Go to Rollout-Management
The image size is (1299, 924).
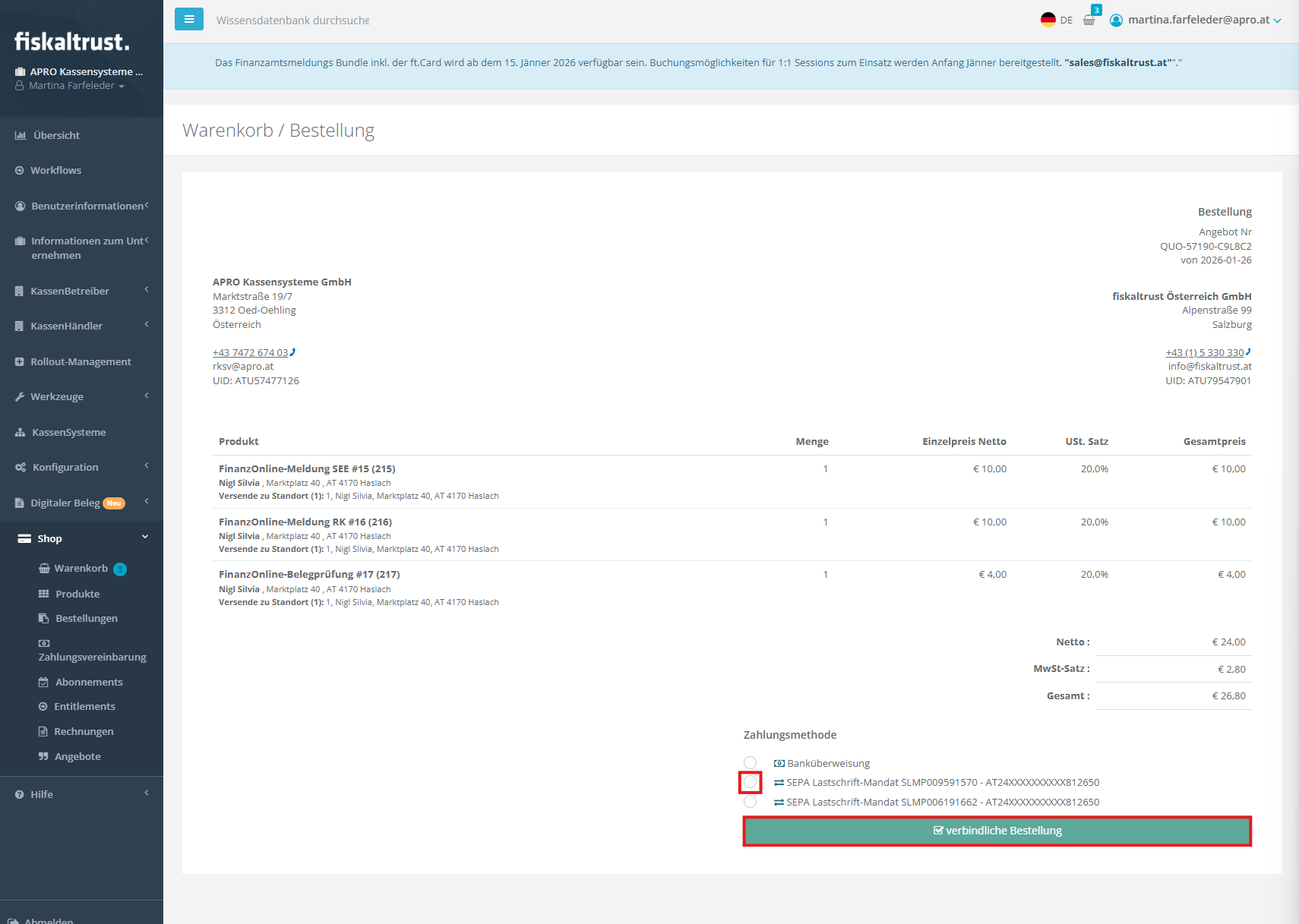(x=81, y=361)
